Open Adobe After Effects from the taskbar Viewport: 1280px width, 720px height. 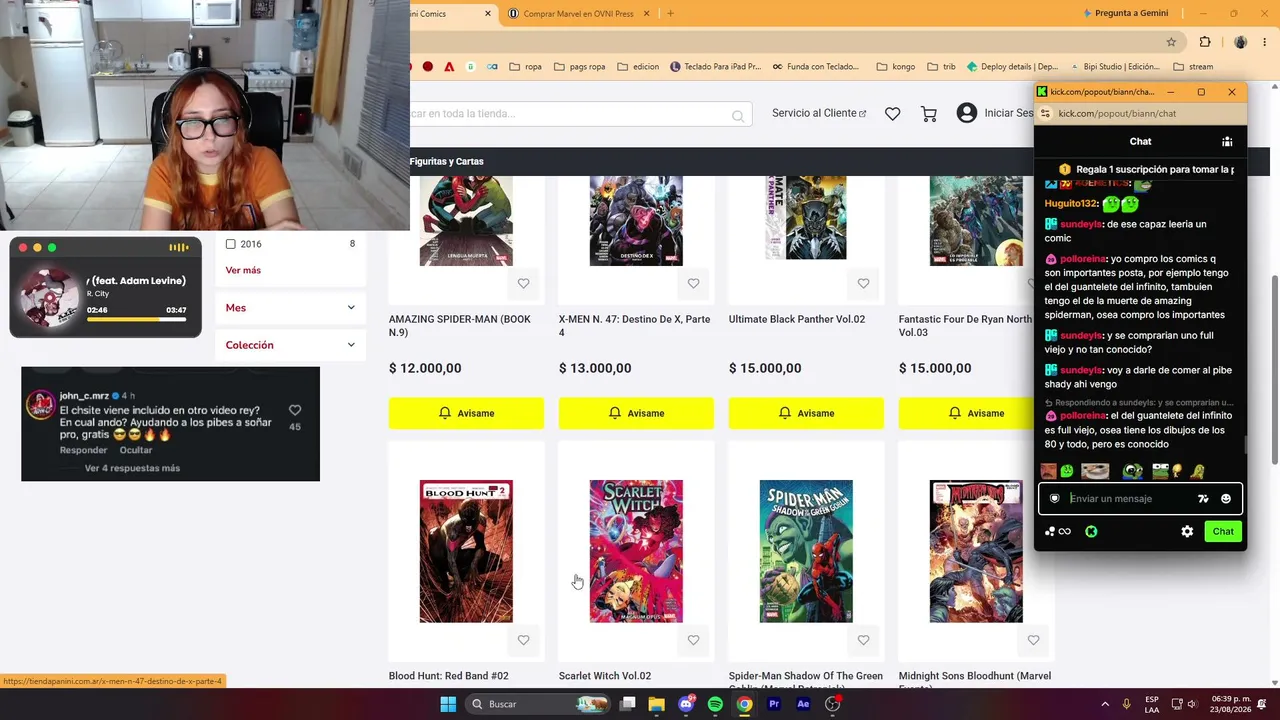point(803,704)
